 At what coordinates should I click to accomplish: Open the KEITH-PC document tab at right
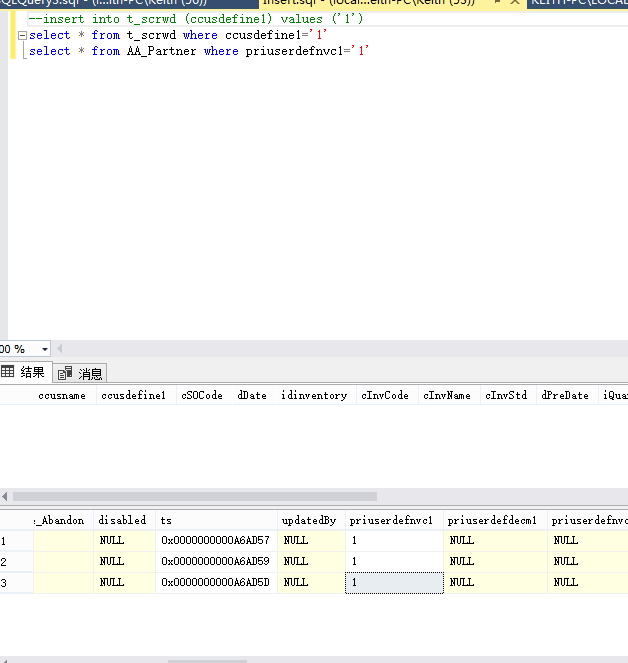click(x=578, y=3)
